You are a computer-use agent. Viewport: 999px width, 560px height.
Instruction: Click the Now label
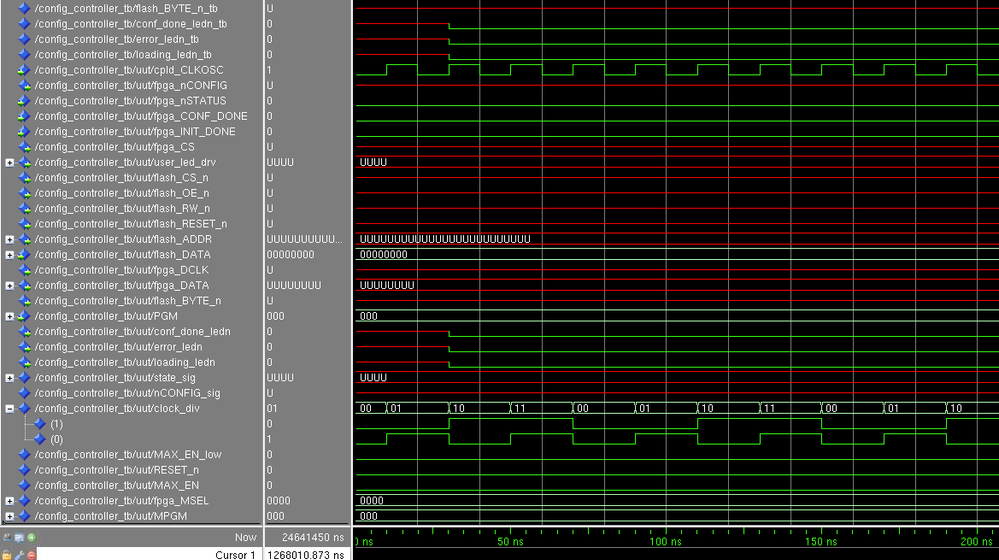(245, 538)
